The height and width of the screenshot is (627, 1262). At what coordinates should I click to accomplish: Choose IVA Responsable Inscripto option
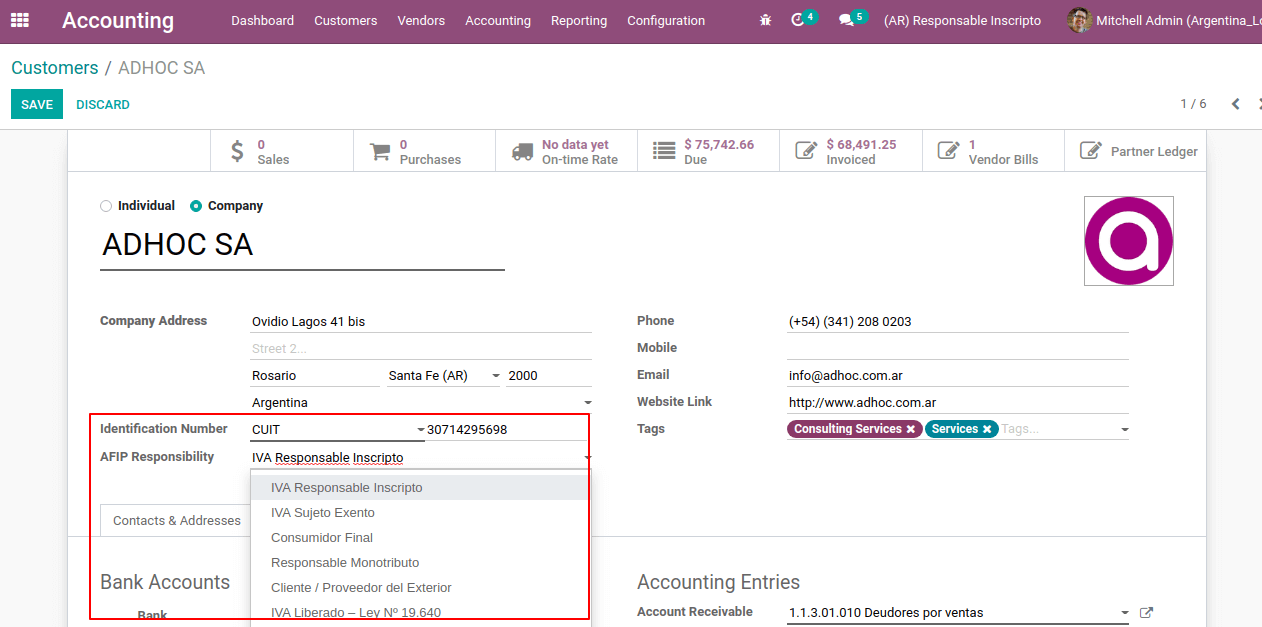click(x=420, y=488)
